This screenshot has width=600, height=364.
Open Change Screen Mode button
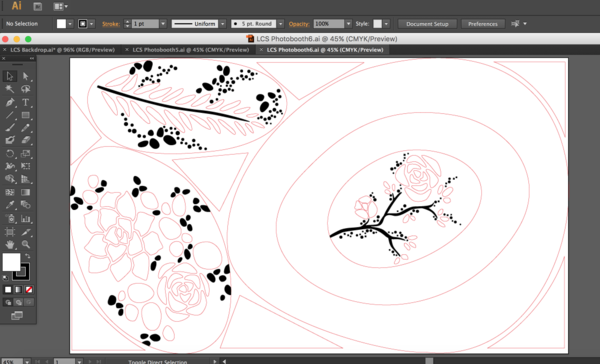(17, 315)
